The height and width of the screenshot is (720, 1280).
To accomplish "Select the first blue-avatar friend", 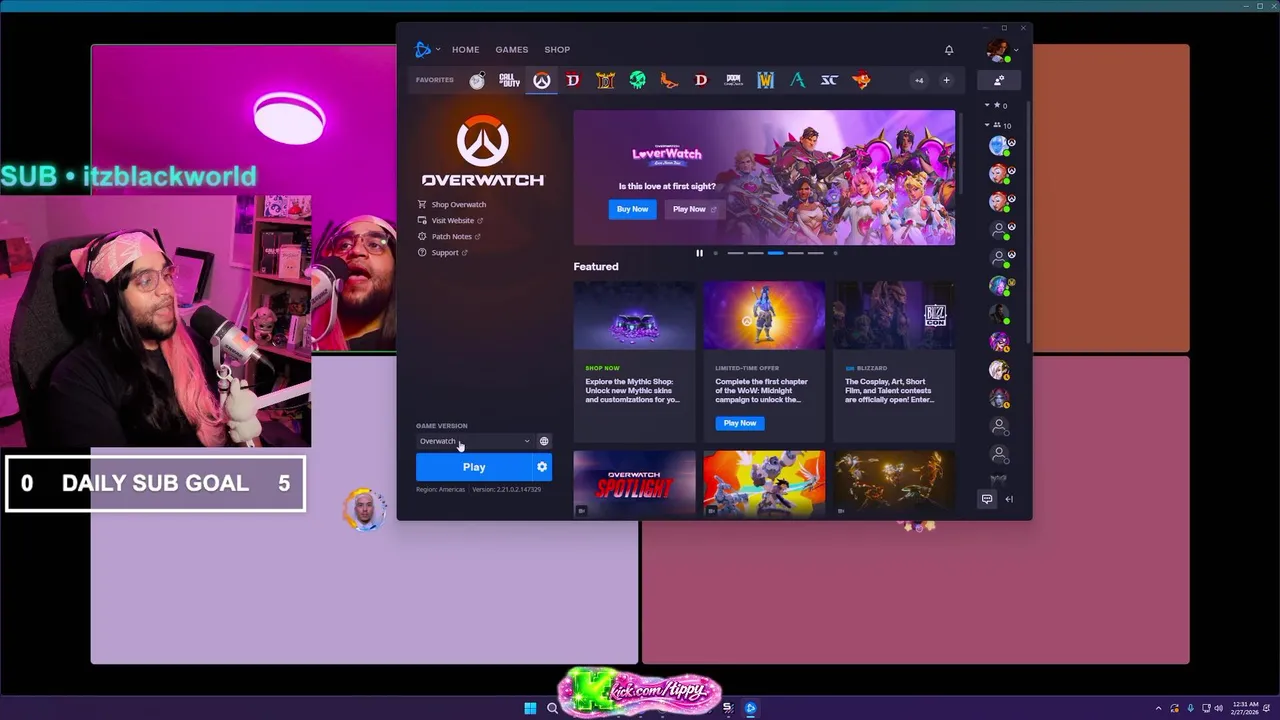I will pos(999,146).
